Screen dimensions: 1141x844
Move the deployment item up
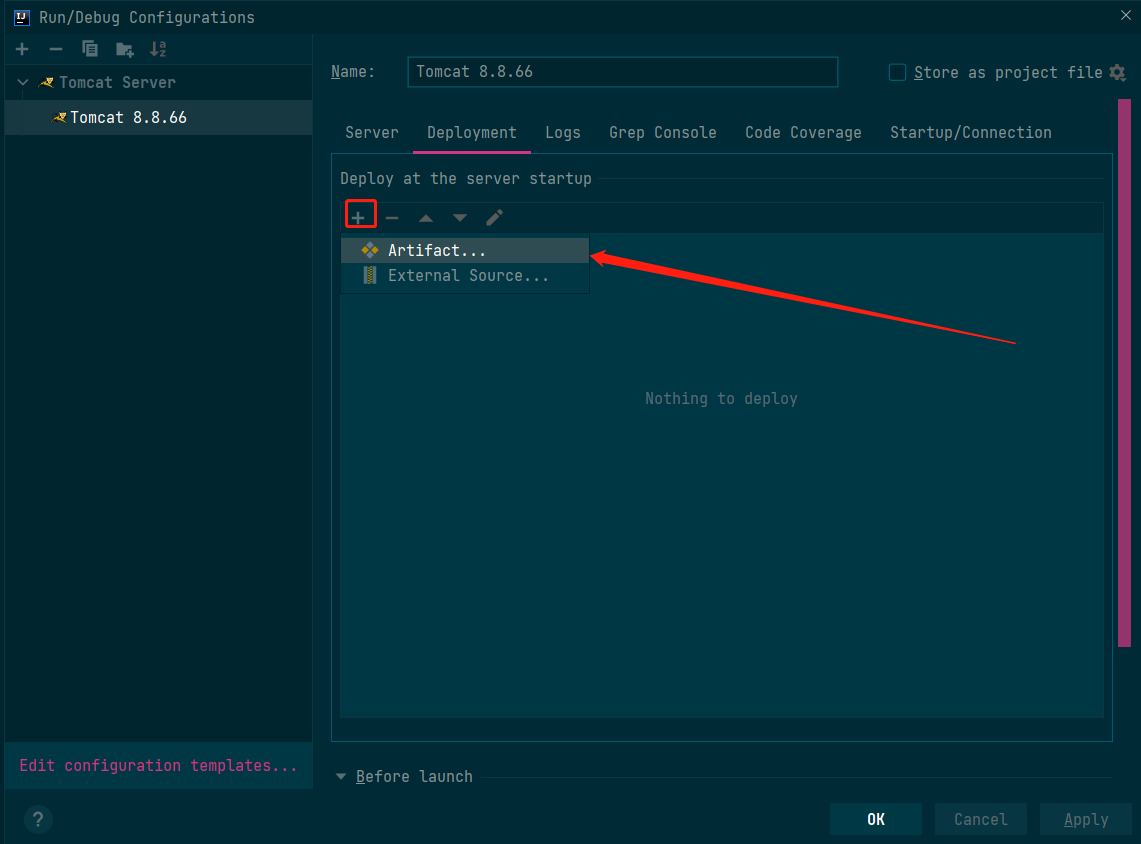pyautogui.click(x=426, y=218)
